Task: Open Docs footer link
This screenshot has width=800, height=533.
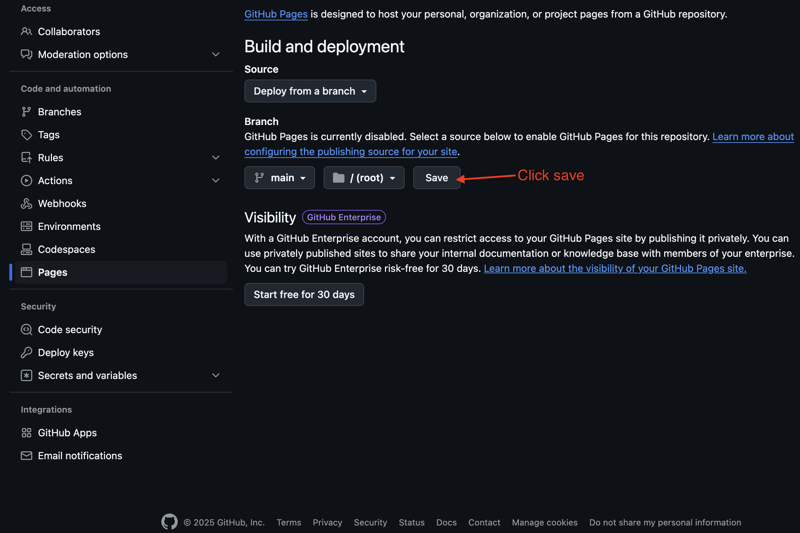Action: 446,522
